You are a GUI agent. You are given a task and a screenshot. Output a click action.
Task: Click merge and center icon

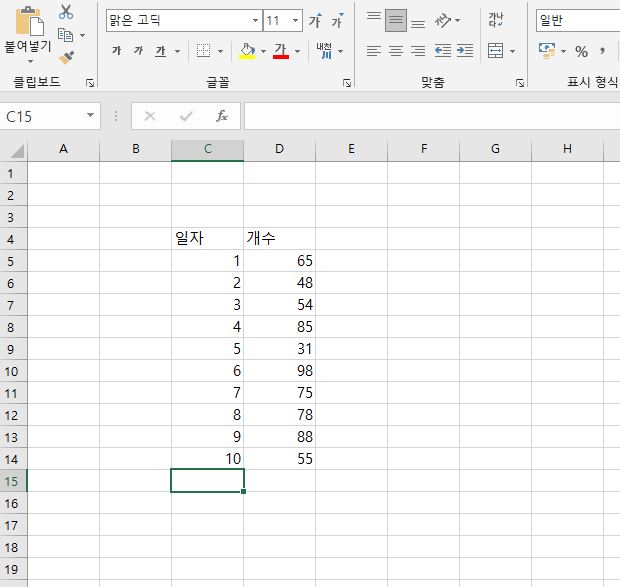495,51
